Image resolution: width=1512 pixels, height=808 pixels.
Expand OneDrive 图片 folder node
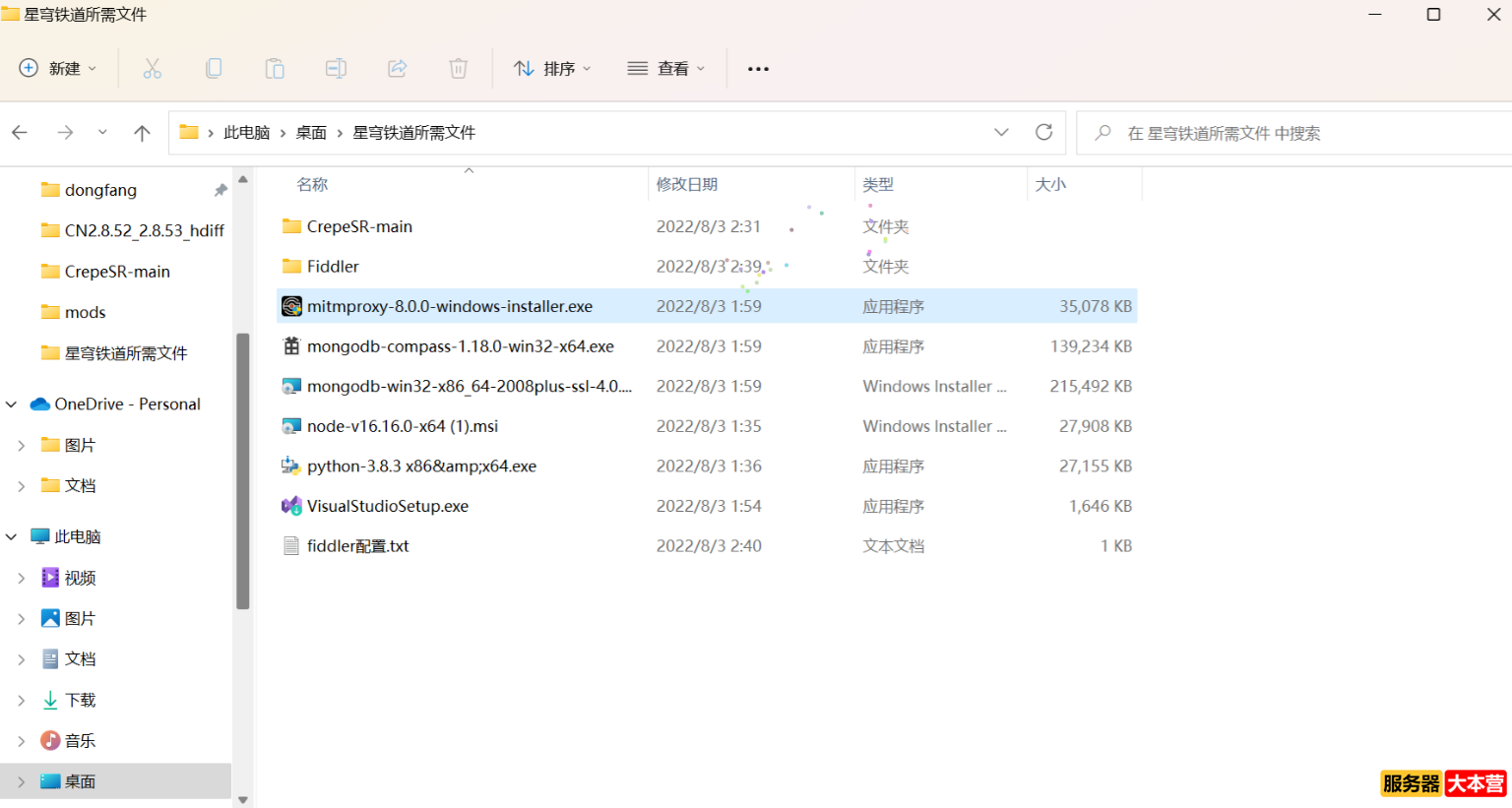[x=22, y=445]
